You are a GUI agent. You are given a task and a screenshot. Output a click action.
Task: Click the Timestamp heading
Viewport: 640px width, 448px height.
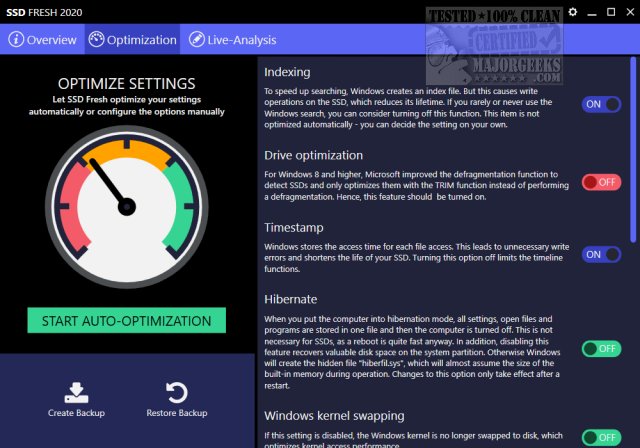[x=293, y=228]
